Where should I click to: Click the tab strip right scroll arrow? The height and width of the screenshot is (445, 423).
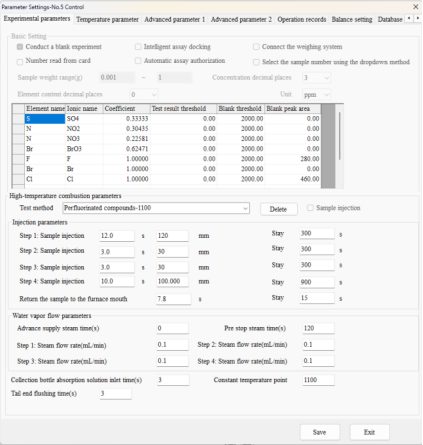pos(417,18)
